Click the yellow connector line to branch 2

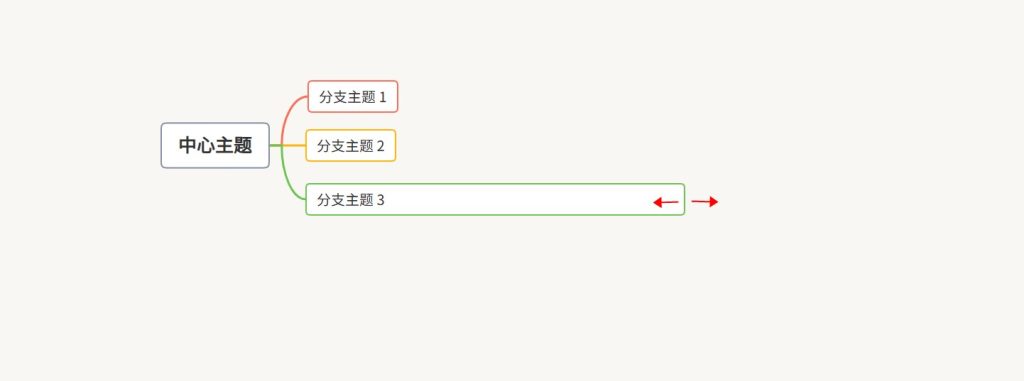pos(294,145)
